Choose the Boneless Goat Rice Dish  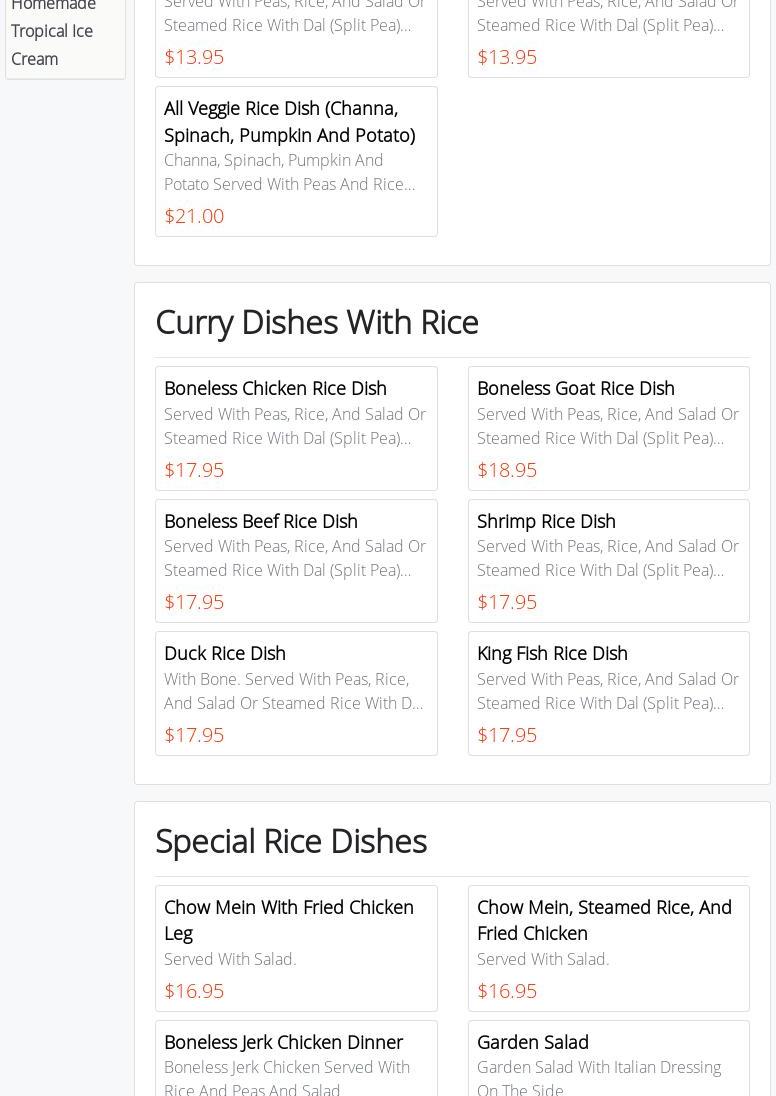pyautogui.click(x=575, y=388)
